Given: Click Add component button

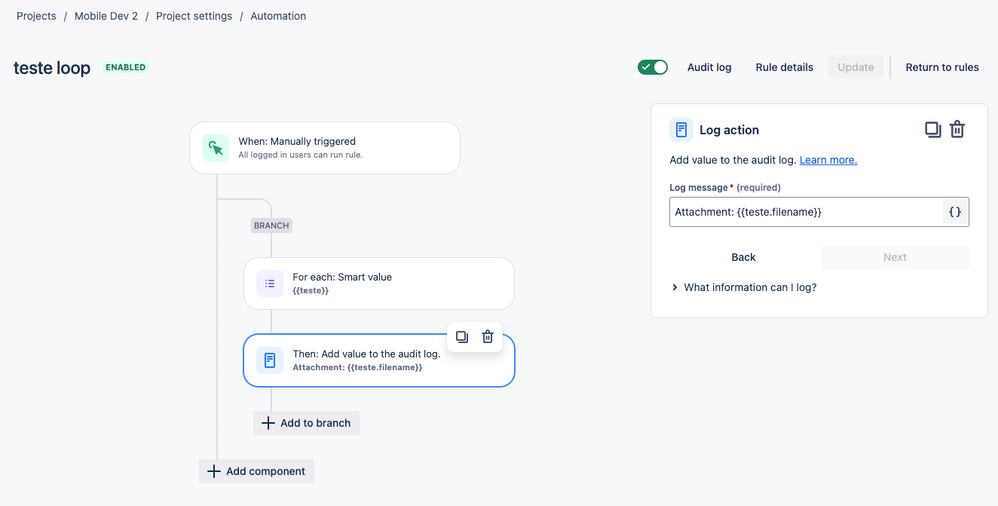Looking at the screenshot, I should point(257,471).
